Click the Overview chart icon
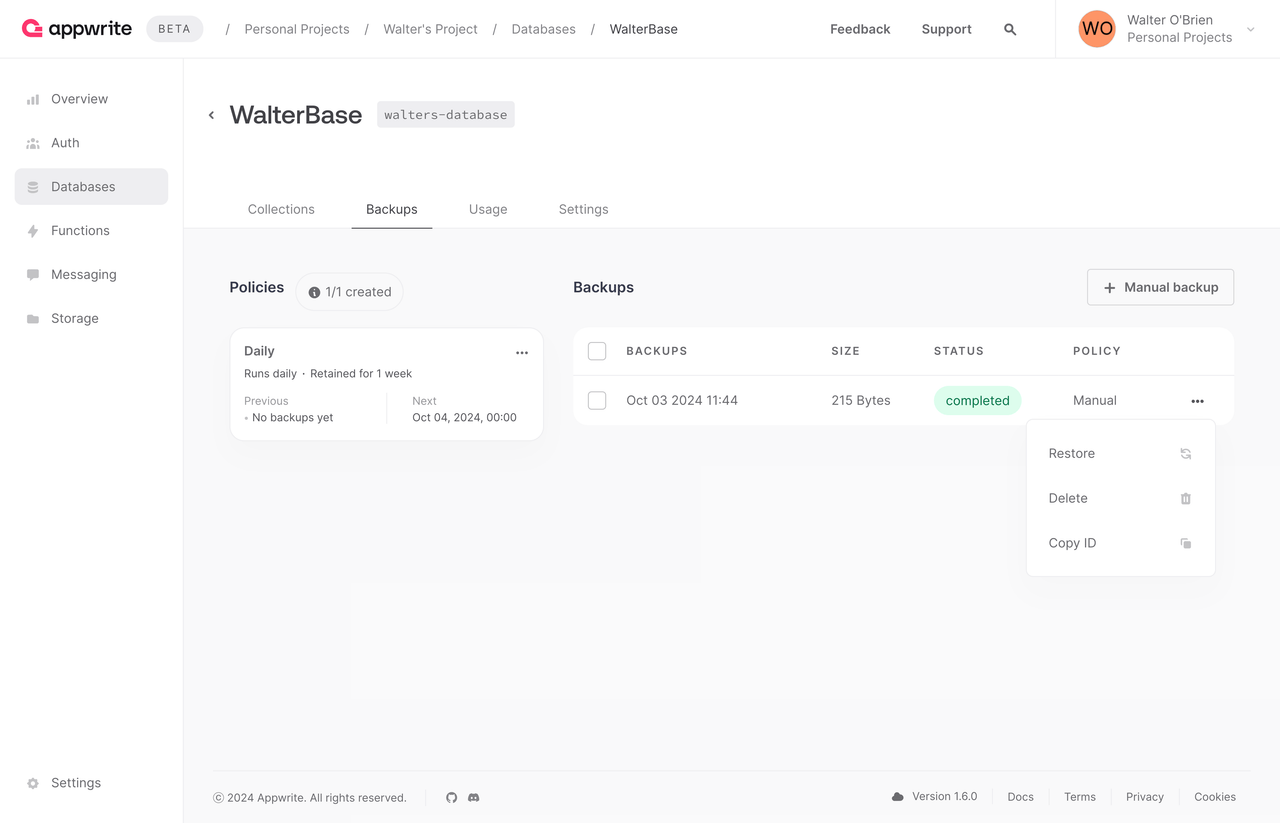 [33, 99]
